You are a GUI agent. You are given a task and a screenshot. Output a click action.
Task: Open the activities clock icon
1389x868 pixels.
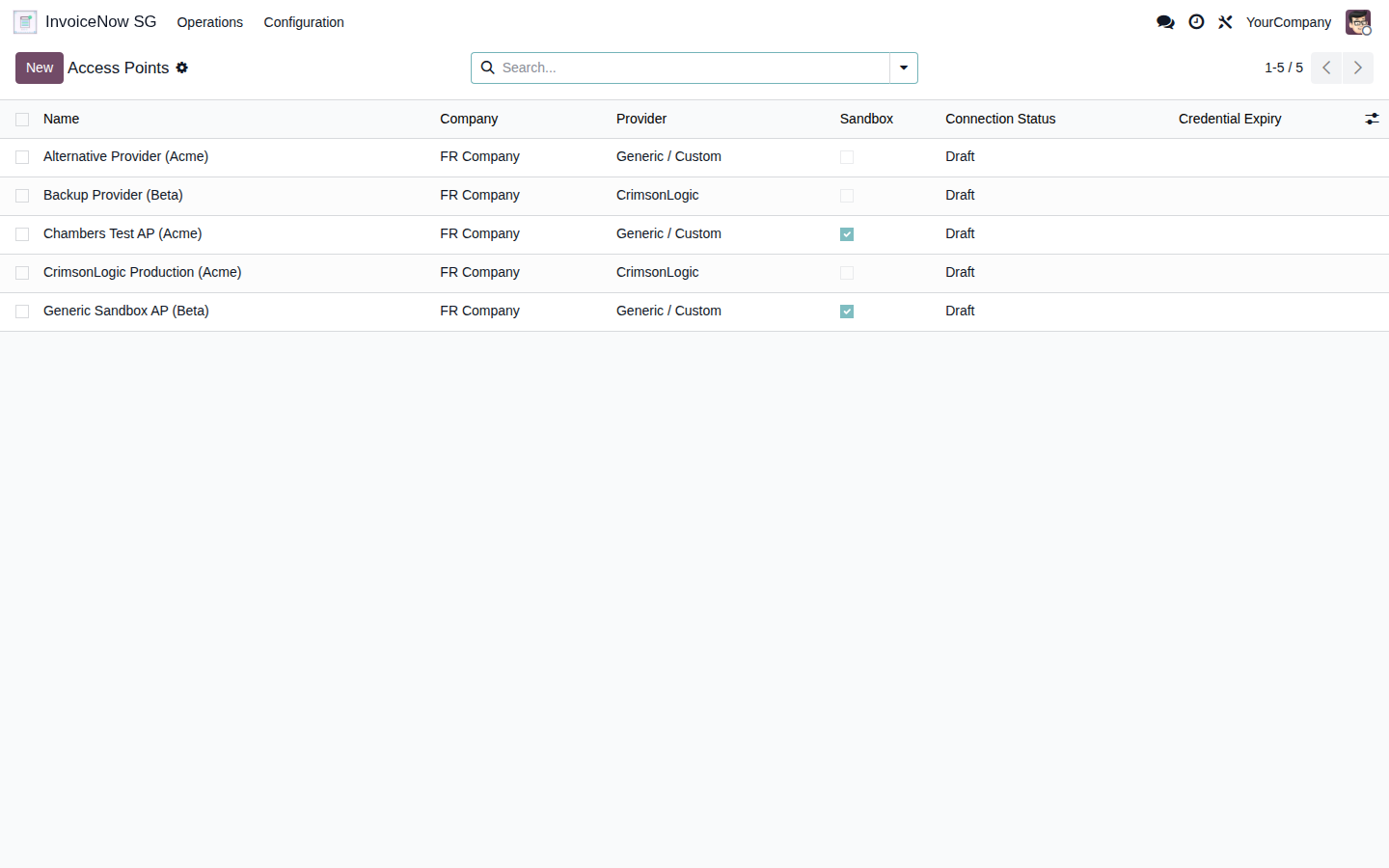1196,22
